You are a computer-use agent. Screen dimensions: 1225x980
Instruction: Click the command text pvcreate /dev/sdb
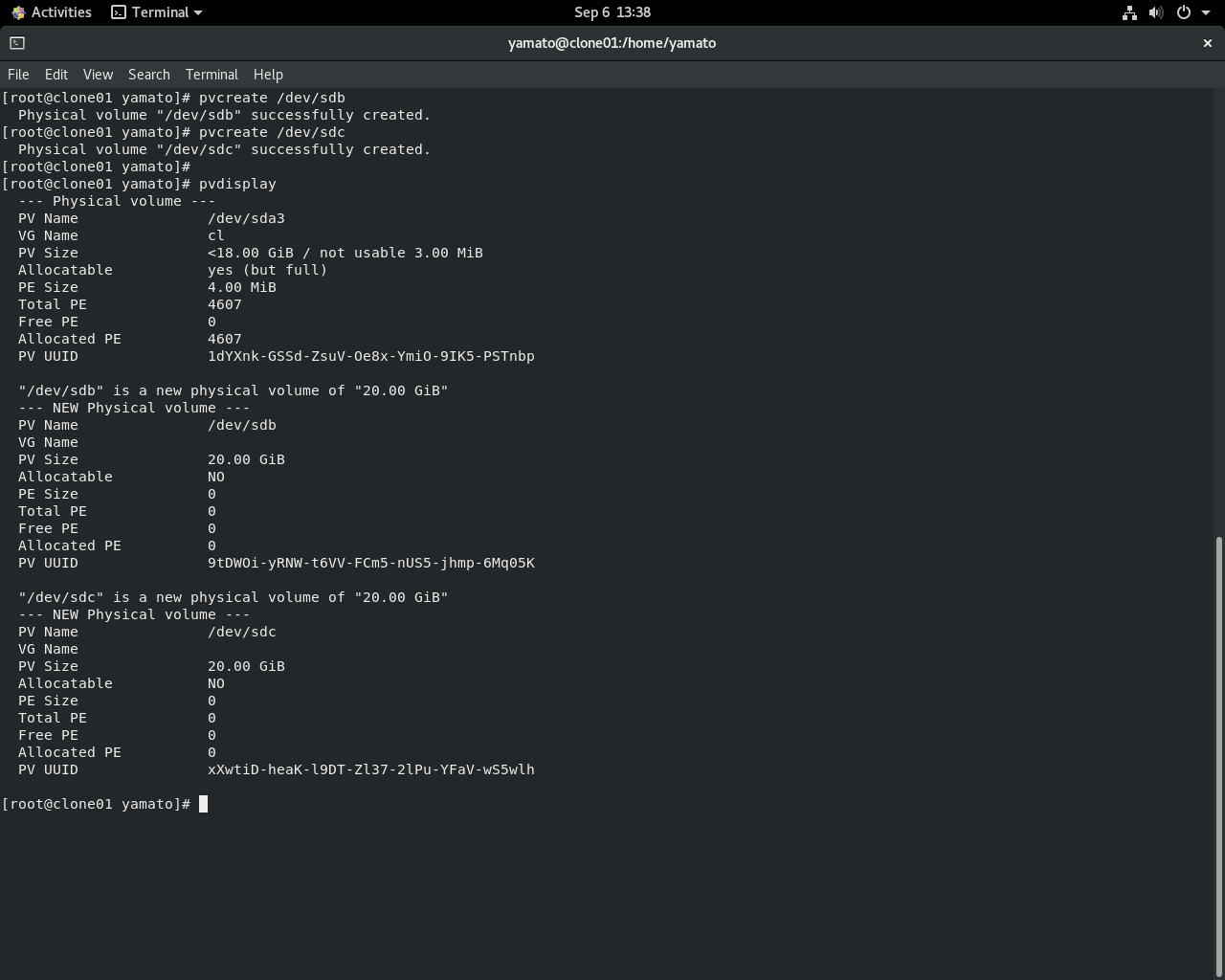point(272,98)
